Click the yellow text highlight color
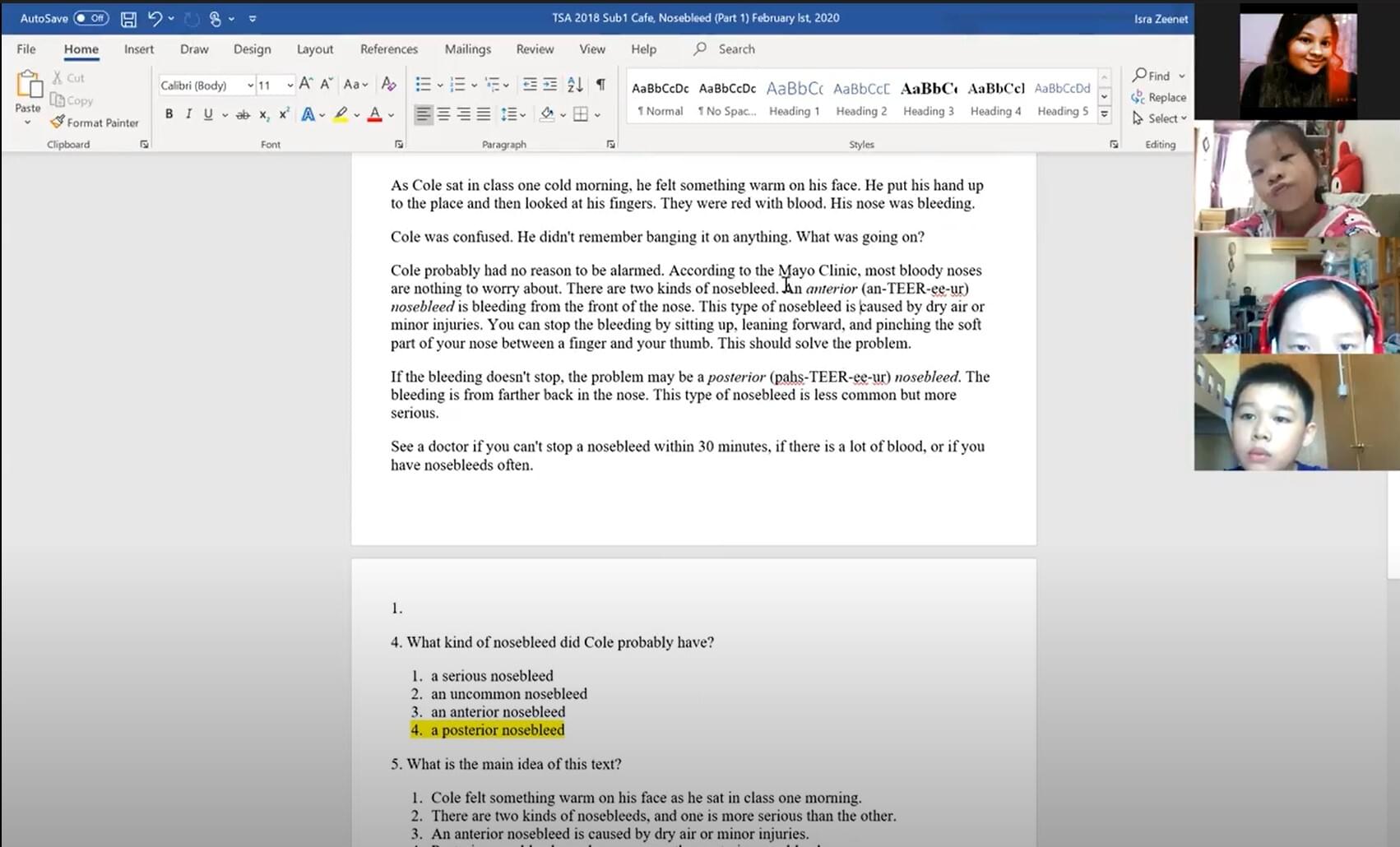 tap(341, 114)
